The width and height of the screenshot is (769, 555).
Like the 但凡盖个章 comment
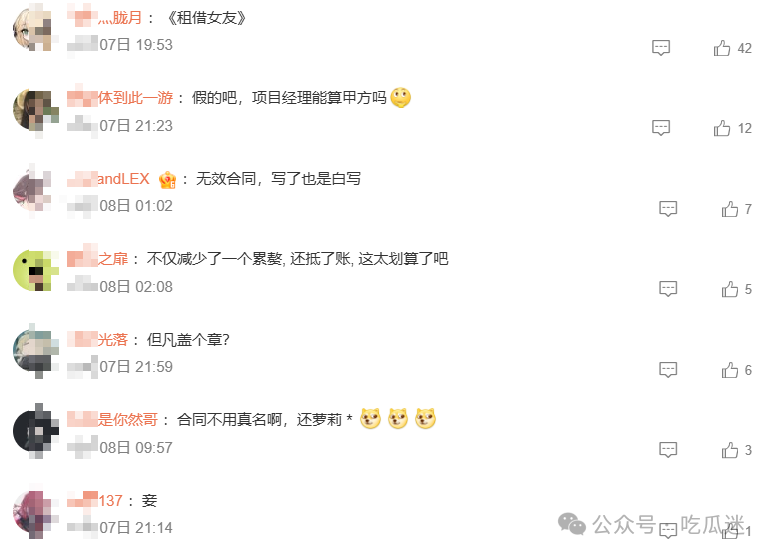[730, 370]
